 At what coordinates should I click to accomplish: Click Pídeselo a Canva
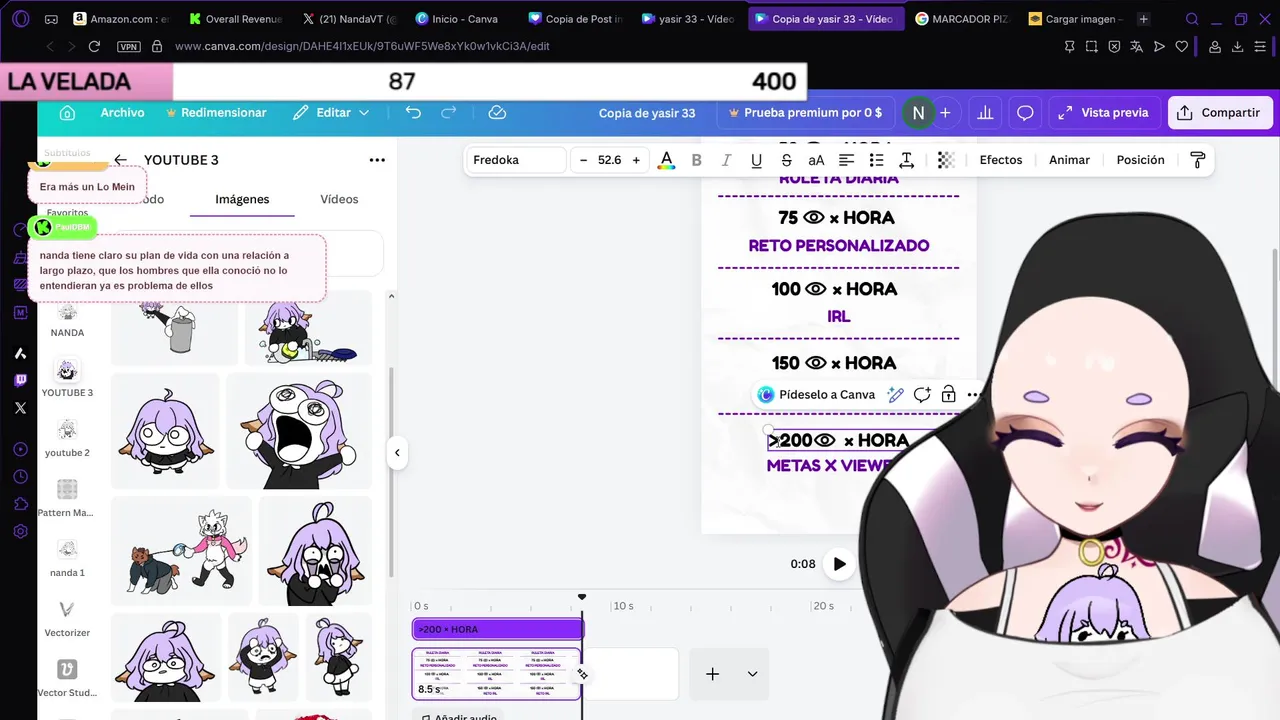[x=816, y=395]
